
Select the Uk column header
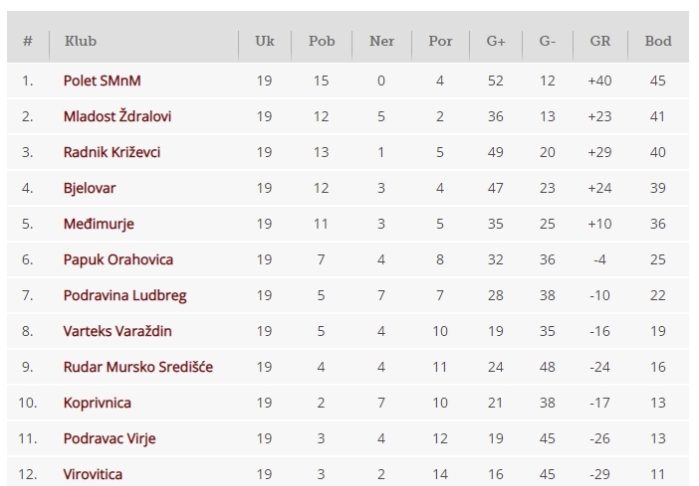click(265, 41)
